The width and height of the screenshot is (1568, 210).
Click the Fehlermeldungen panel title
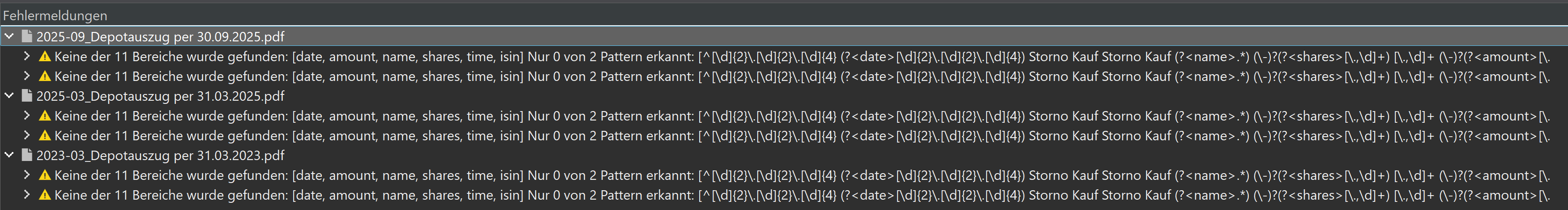click(55, 15)
